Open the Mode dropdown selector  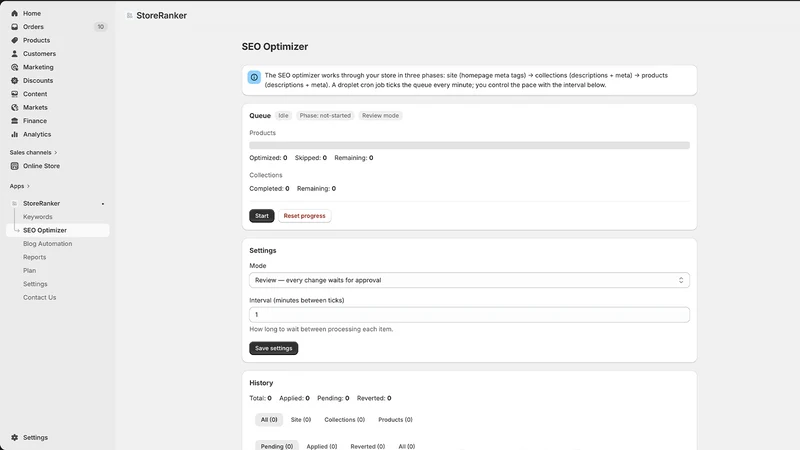(469, 280)
